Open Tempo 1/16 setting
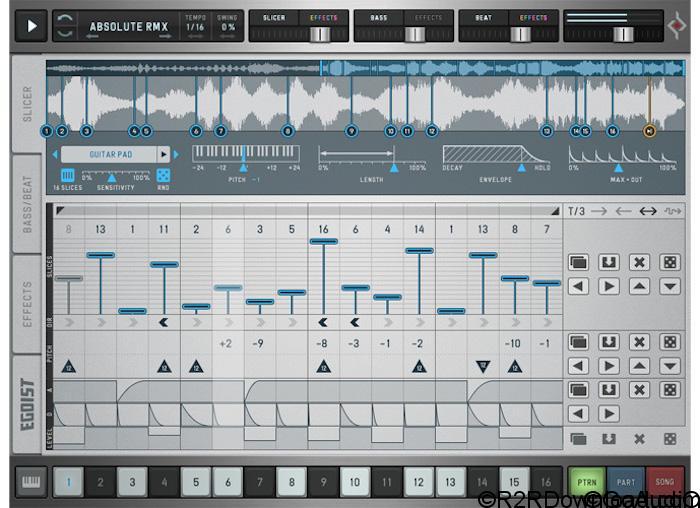 195,26
